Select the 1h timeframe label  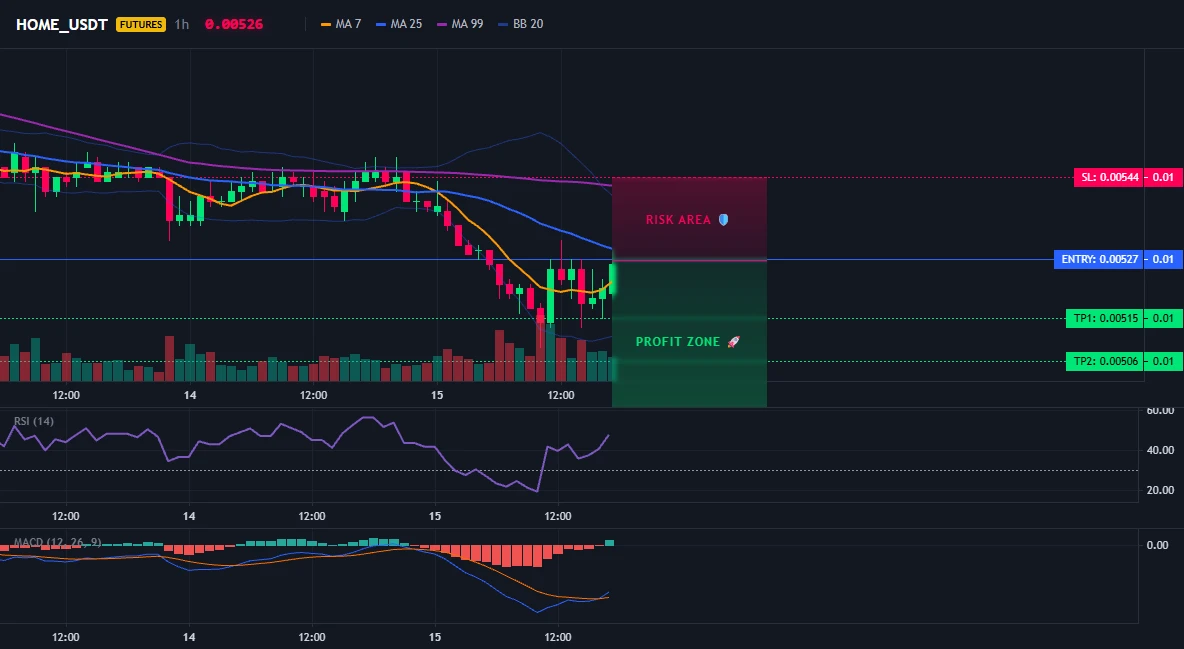click(181, 24)
